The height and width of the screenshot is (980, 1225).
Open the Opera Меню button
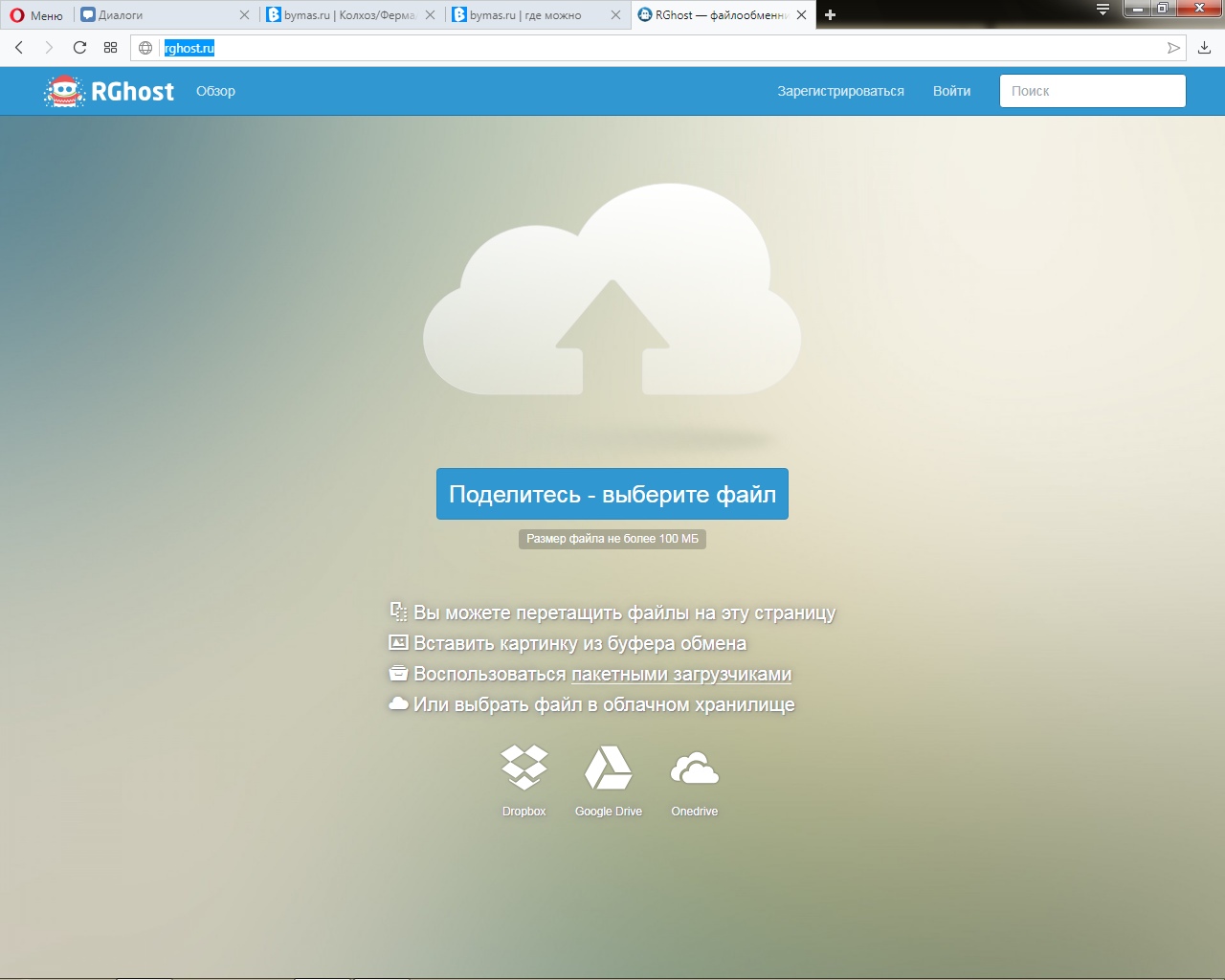click(x=36, y=15)
